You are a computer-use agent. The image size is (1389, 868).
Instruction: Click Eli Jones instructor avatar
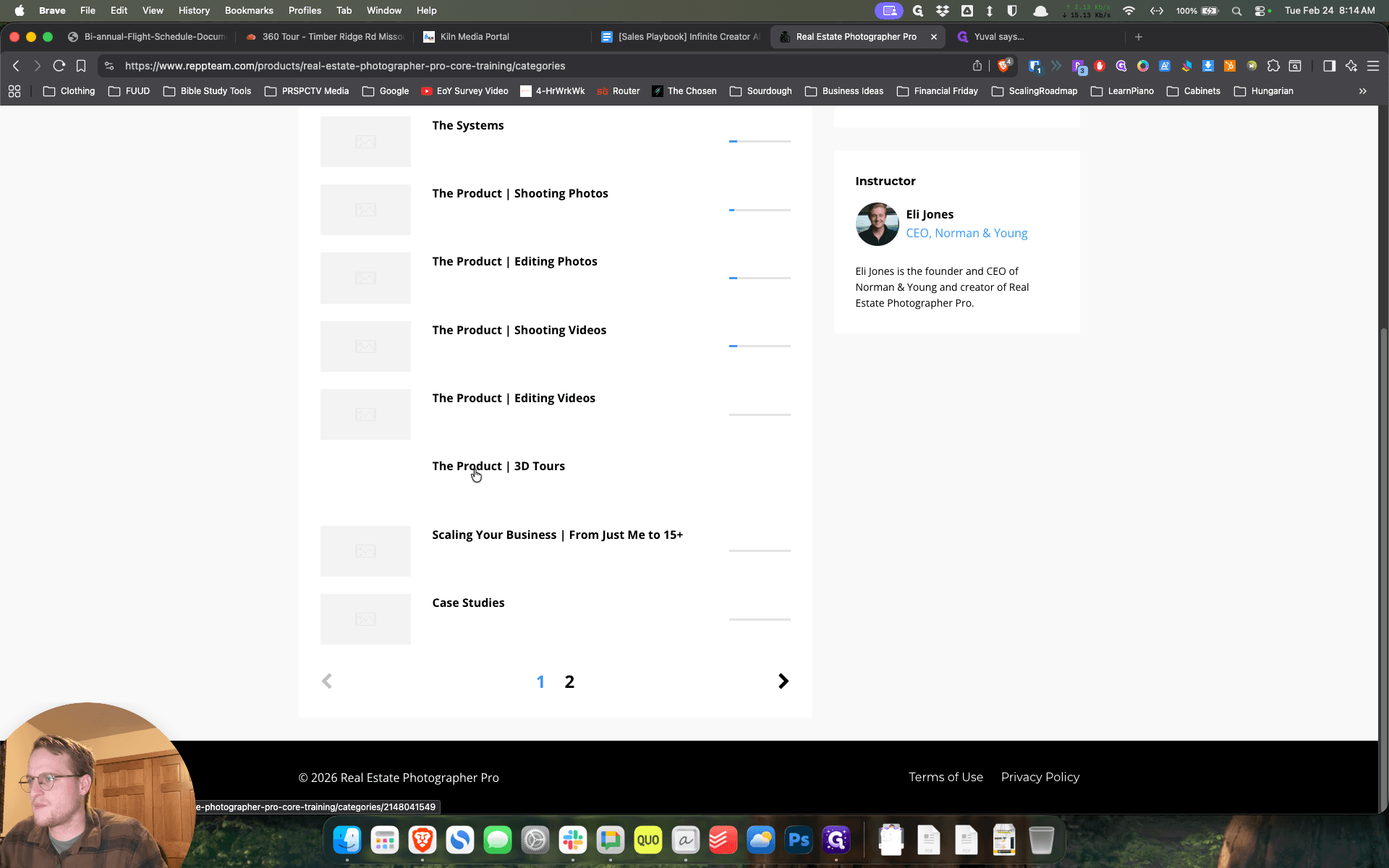[x=877, y=224]
